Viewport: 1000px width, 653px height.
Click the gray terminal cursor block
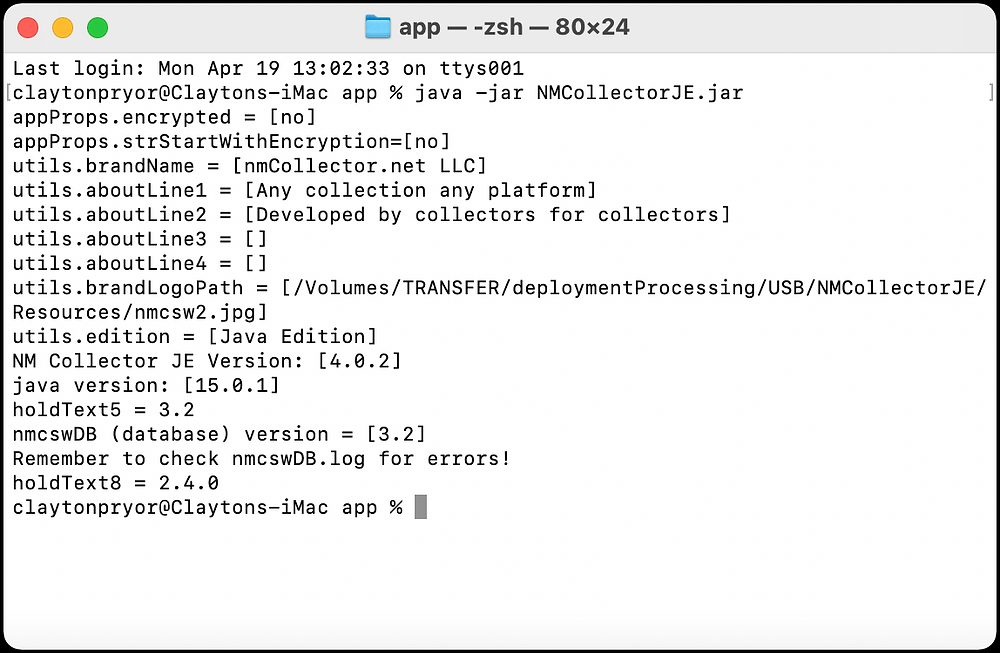tap(420, 507)
